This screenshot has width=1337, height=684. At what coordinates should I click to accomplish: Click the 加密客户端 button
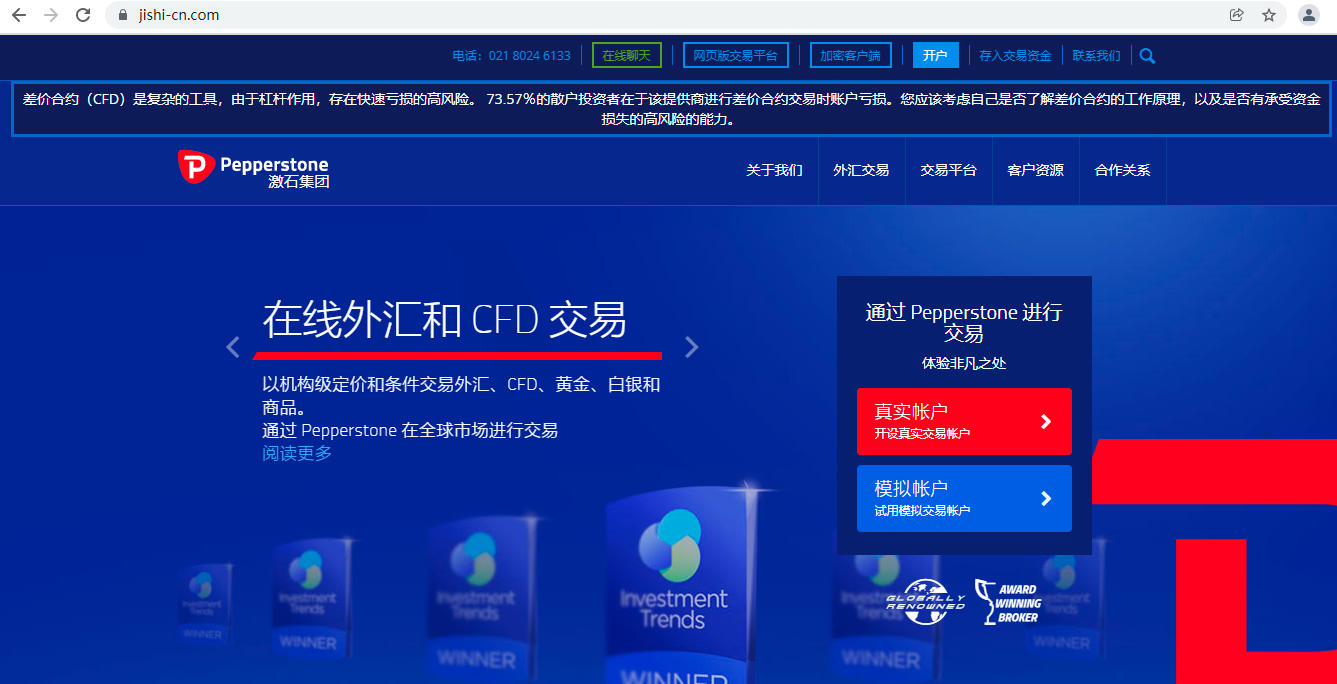[850, 56]
